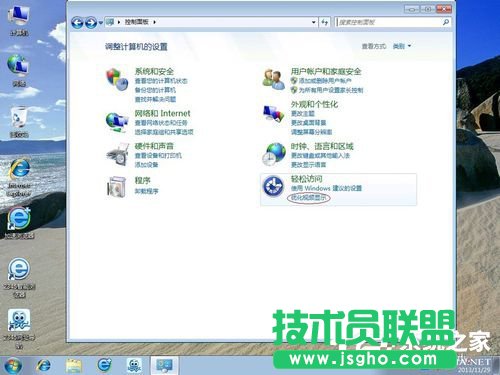
Task: Open the 轻松访问 heading link
Action: [x=306, y=179]
